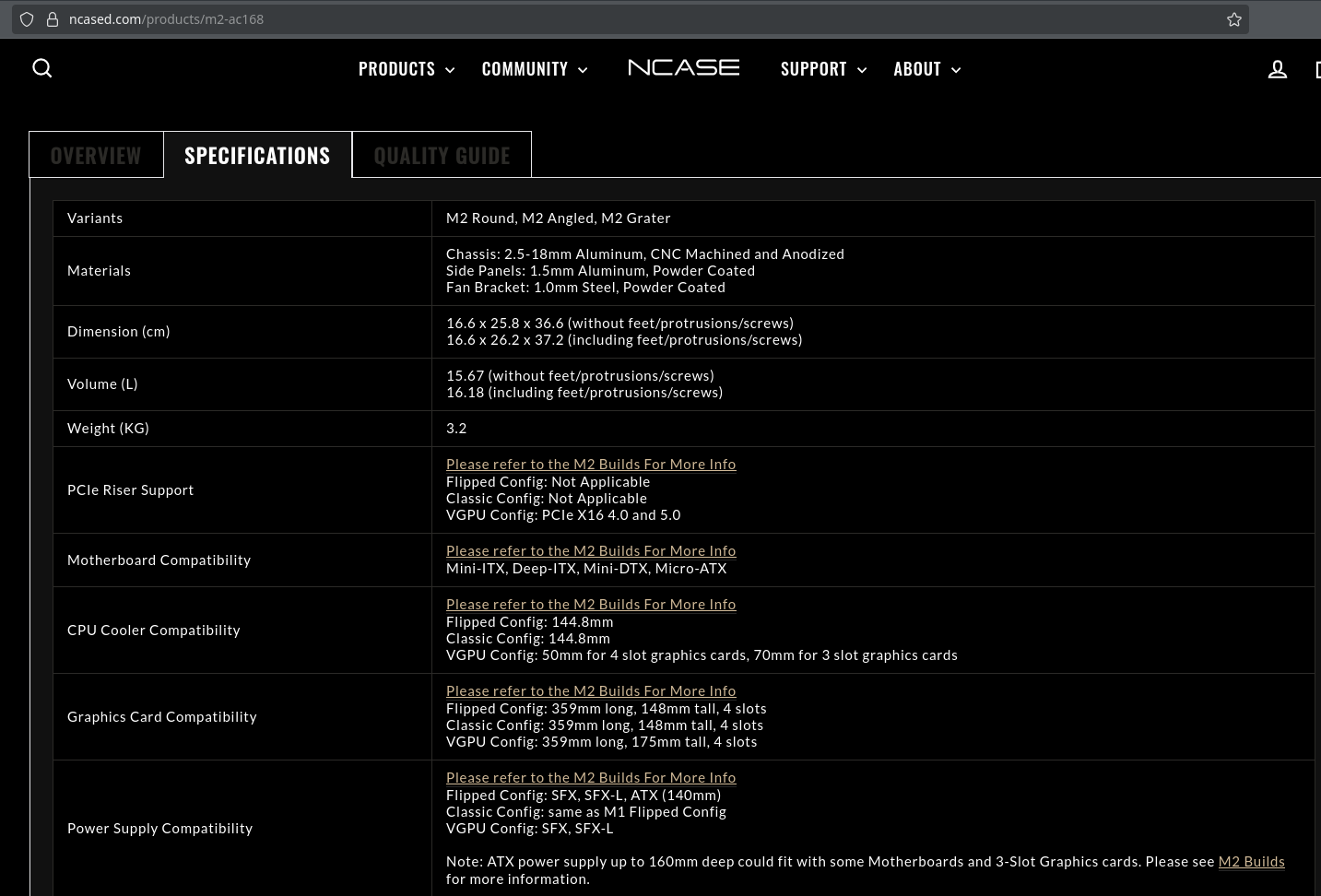Click 'M2 Round, M2 Angled, M2 Grater' text
The height and width of the screenshot is (896, 1321).
(558, 218)
